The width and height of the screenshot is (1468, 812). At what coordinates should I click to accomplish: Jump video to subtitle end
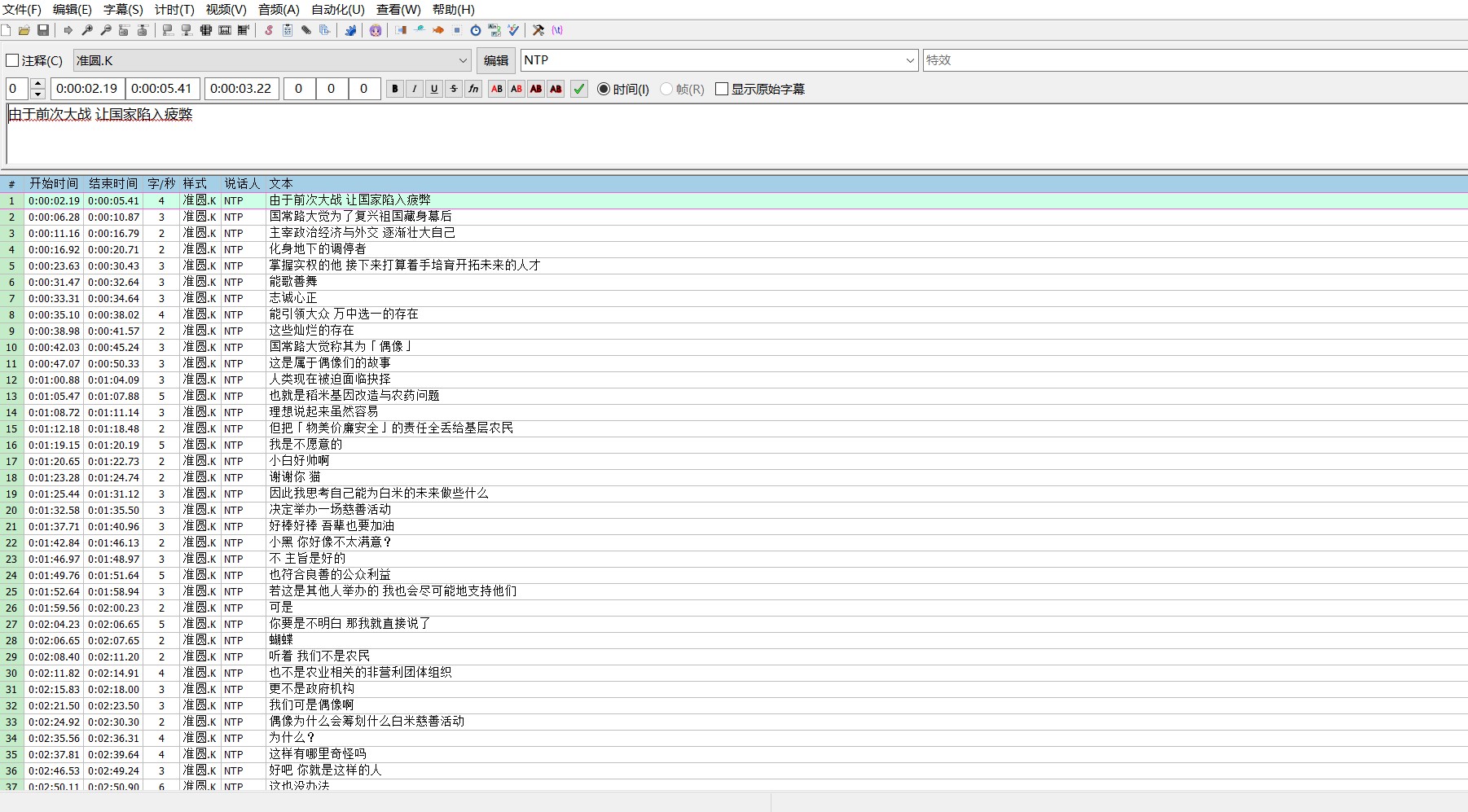coord(143,30)
